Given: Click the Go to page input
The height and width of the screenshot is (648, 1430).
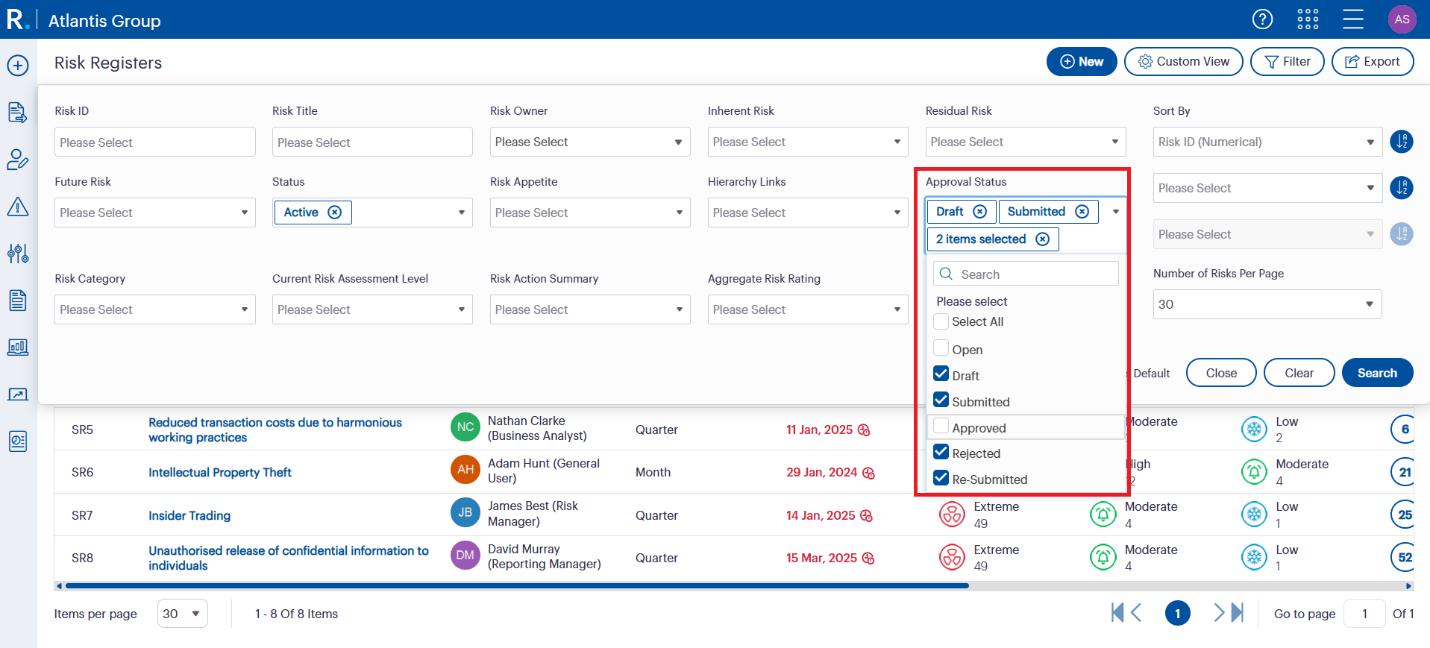Looking at the screenshot, I should click(x=1364, y=614).
